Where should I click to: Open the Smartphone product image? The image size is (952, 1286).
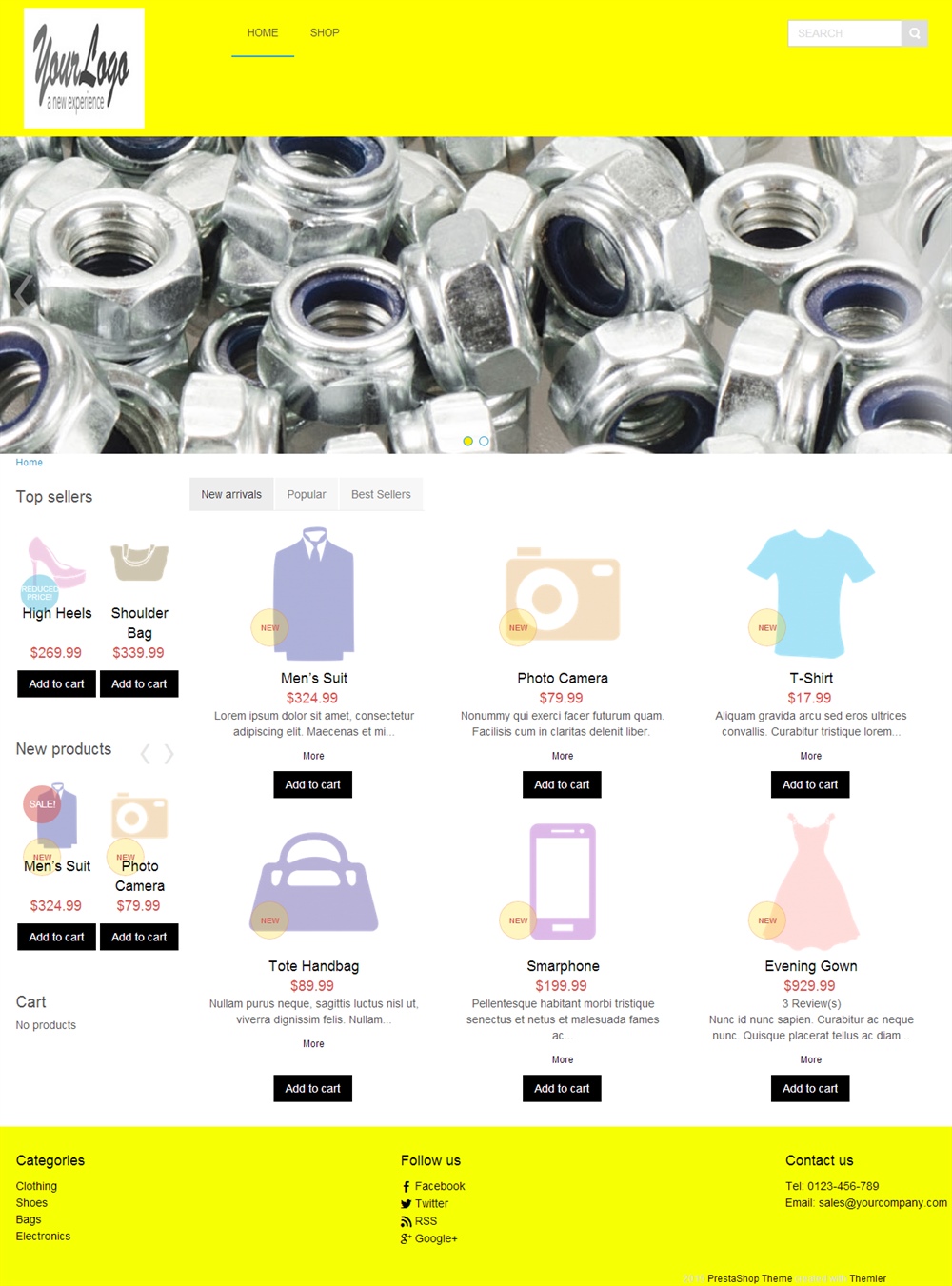pos(563,881)
